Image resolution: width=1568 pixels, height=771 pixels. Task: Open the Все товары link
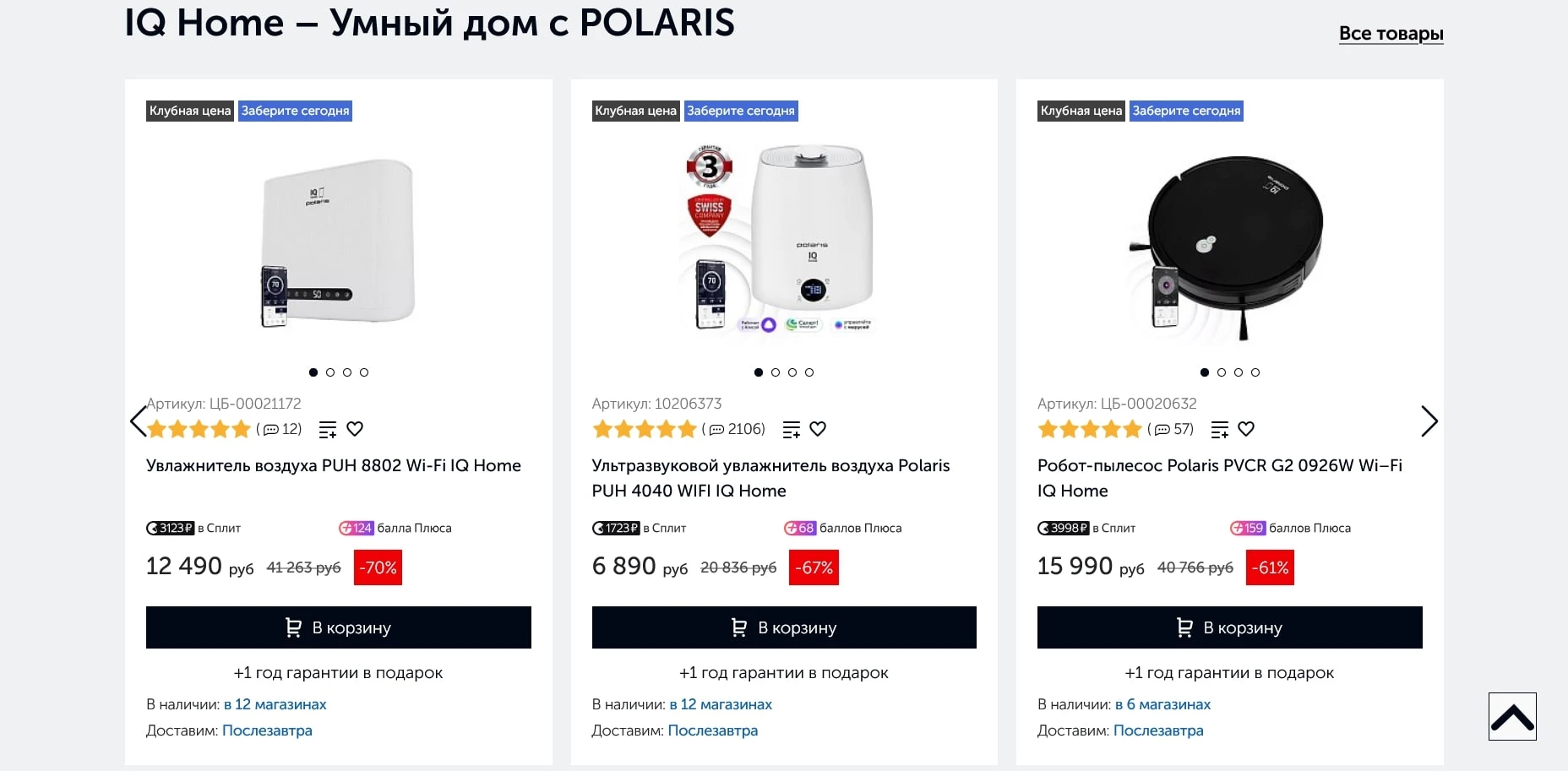pos(1391,33)
